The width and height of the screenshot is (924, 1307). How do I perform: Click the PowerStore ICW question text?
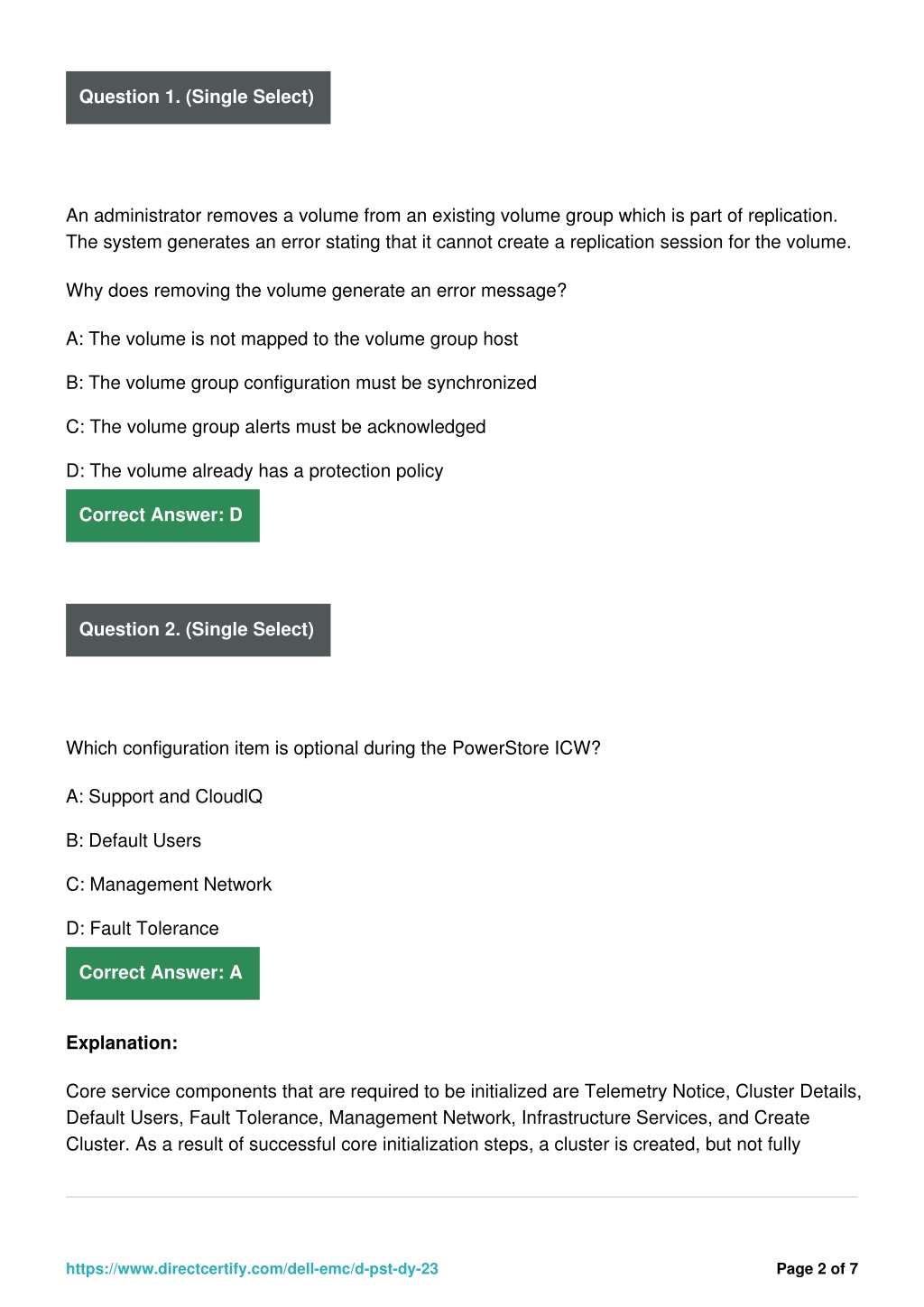point(333,748)
